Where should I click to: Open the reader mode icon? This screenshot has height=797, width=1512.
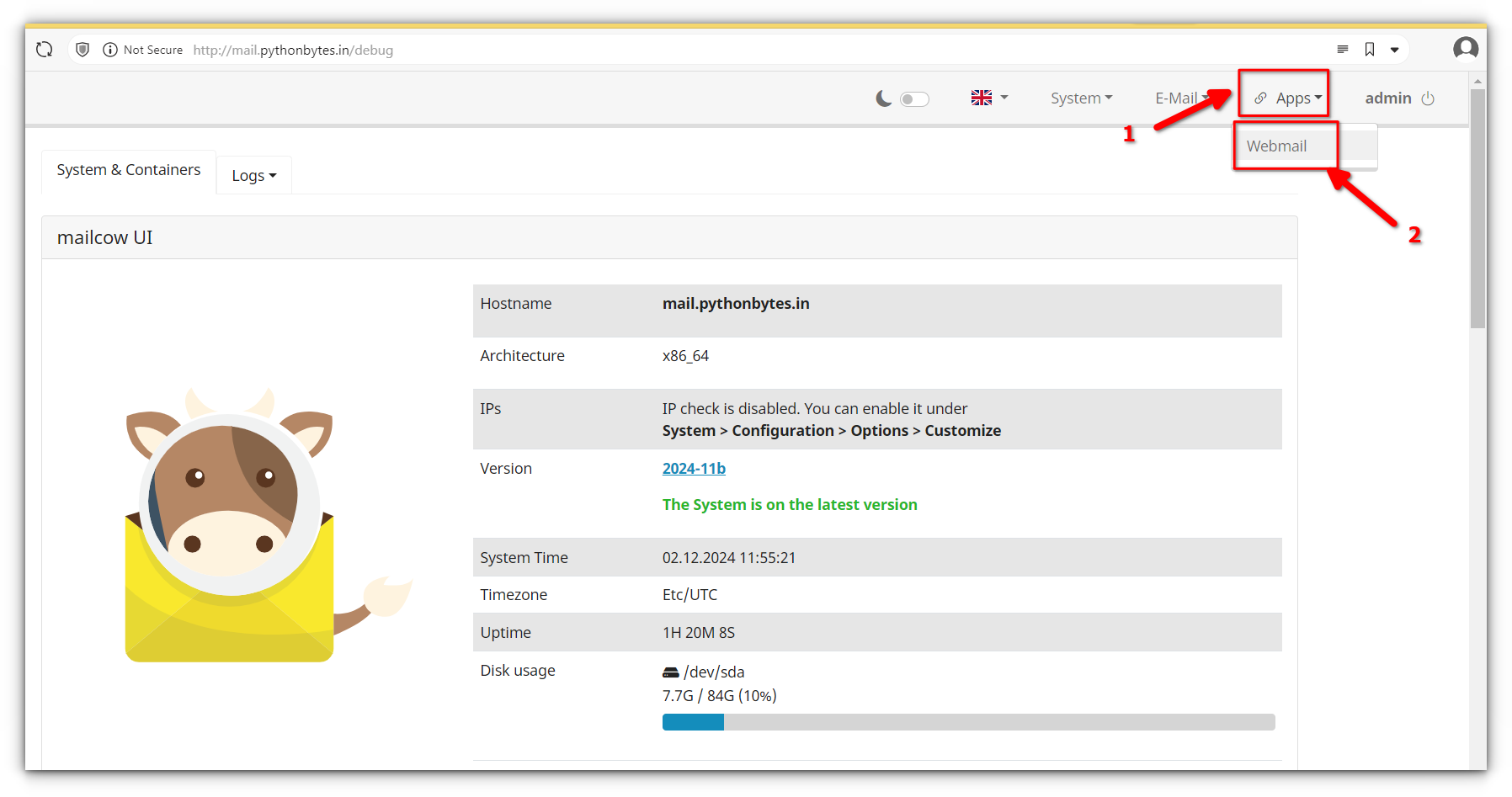1342,49
